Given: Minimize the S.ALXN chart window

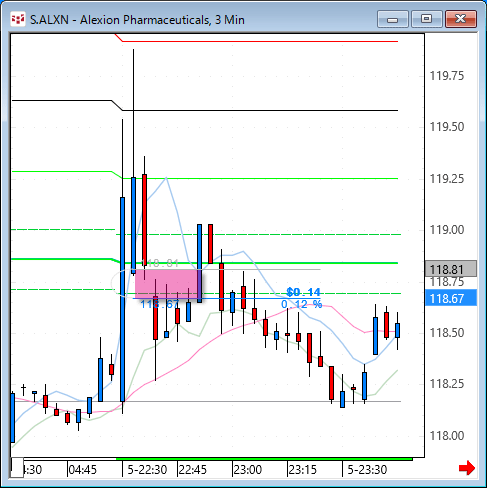Looking at the screenshot, I should pos(393,19).
